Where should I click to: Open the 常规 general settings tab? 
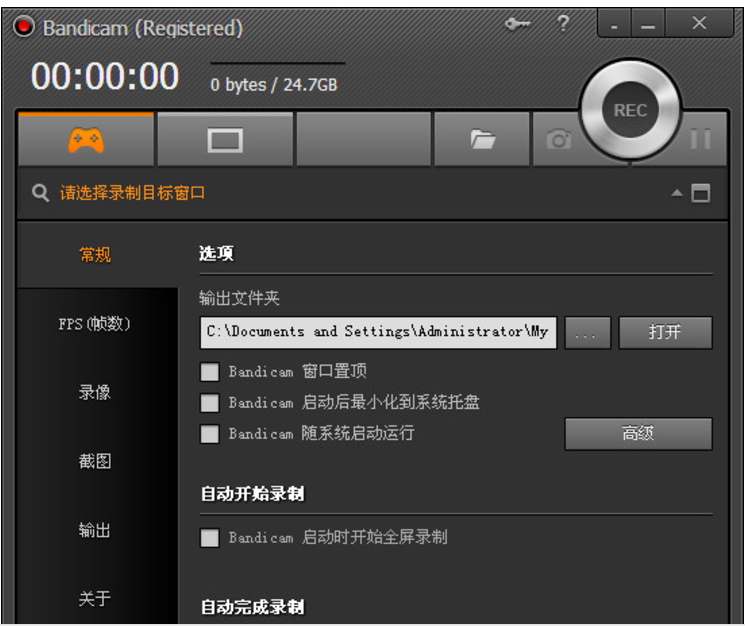(x=95, y=255)
